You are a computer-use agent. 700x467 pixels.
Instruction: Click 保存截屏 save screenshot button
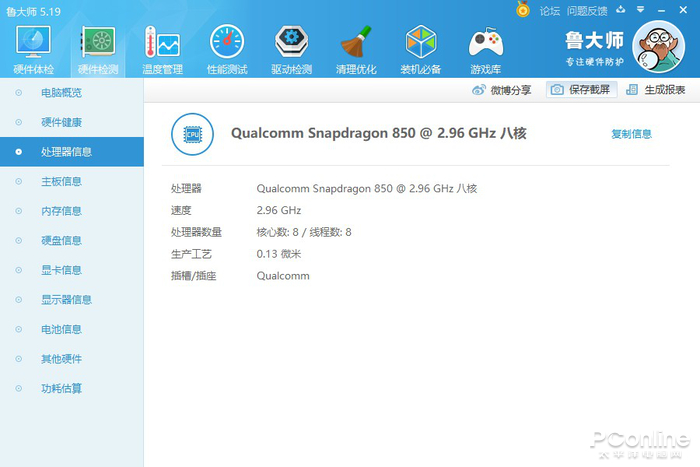pyautogui.click(x=582, y=90)
